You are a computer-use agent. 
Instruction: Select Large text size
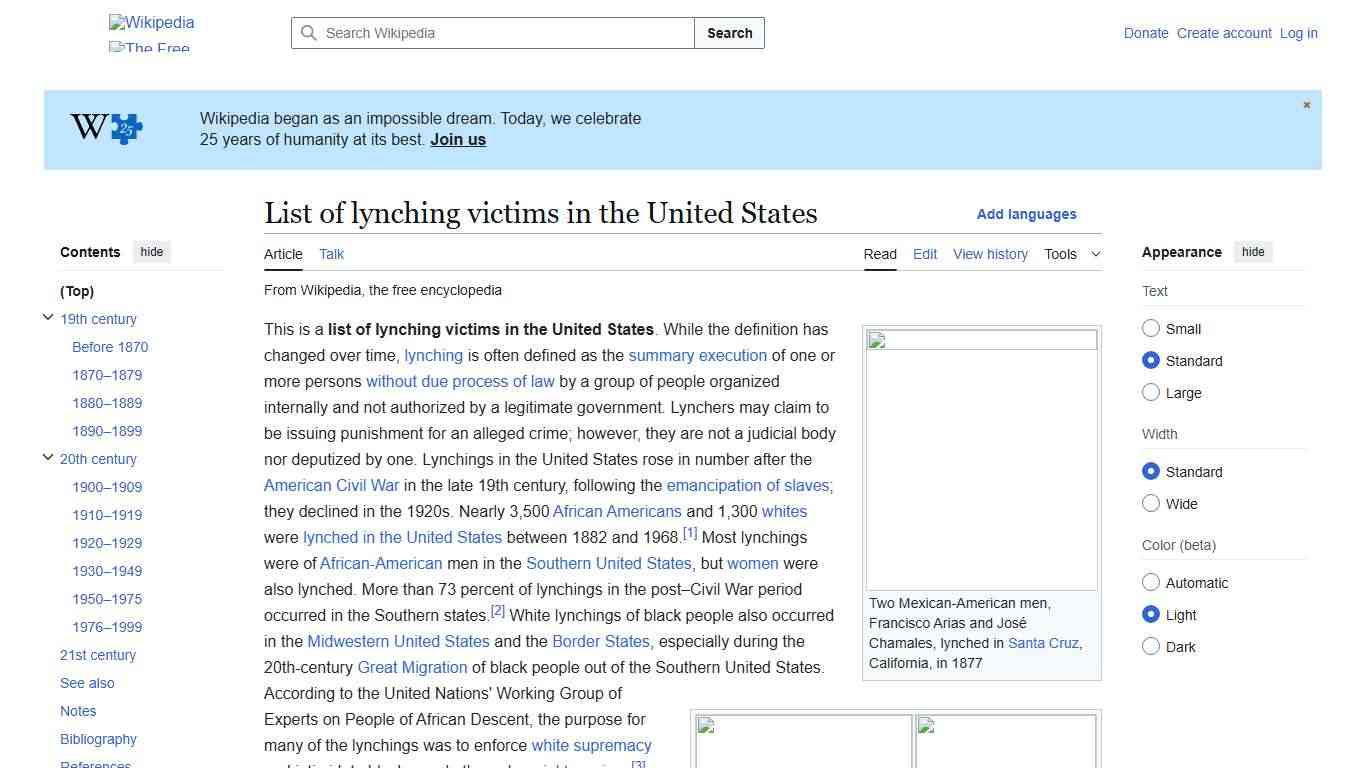click(1151, 392)
